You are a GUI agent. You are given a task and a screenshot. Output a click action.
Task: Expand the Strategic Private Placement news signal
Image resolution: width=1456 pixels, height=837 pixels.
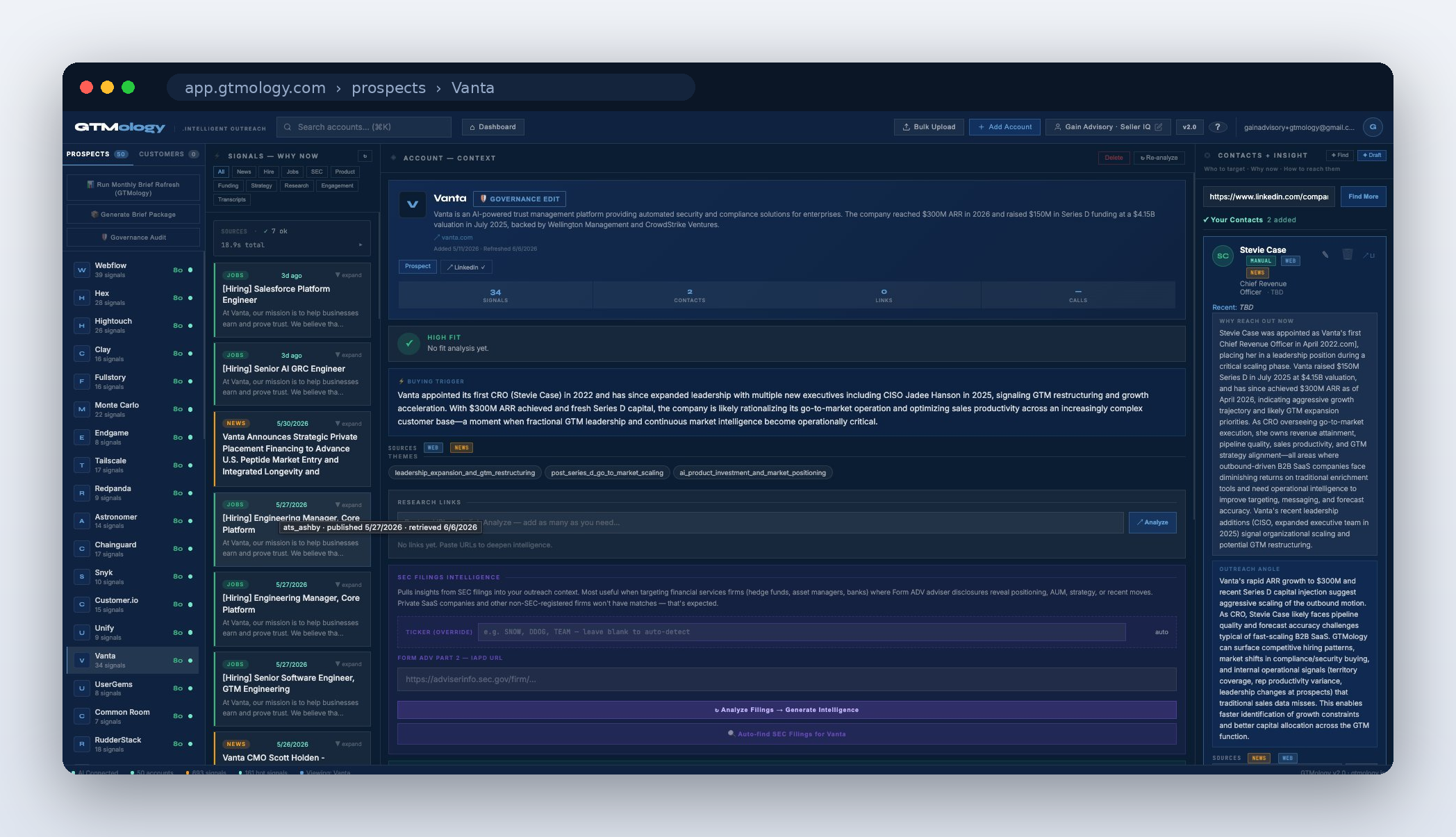click(x=349, y=424)
